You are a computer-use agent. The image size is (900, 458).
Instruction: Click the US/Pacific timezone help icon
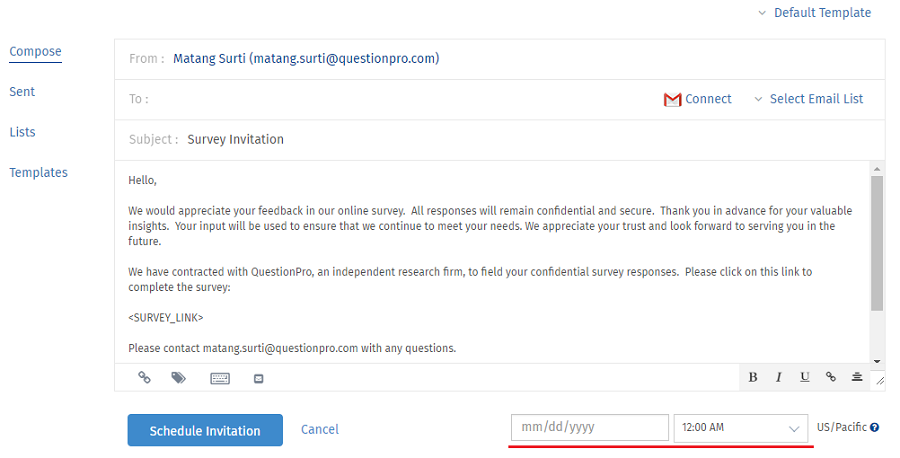coord(874,428)
